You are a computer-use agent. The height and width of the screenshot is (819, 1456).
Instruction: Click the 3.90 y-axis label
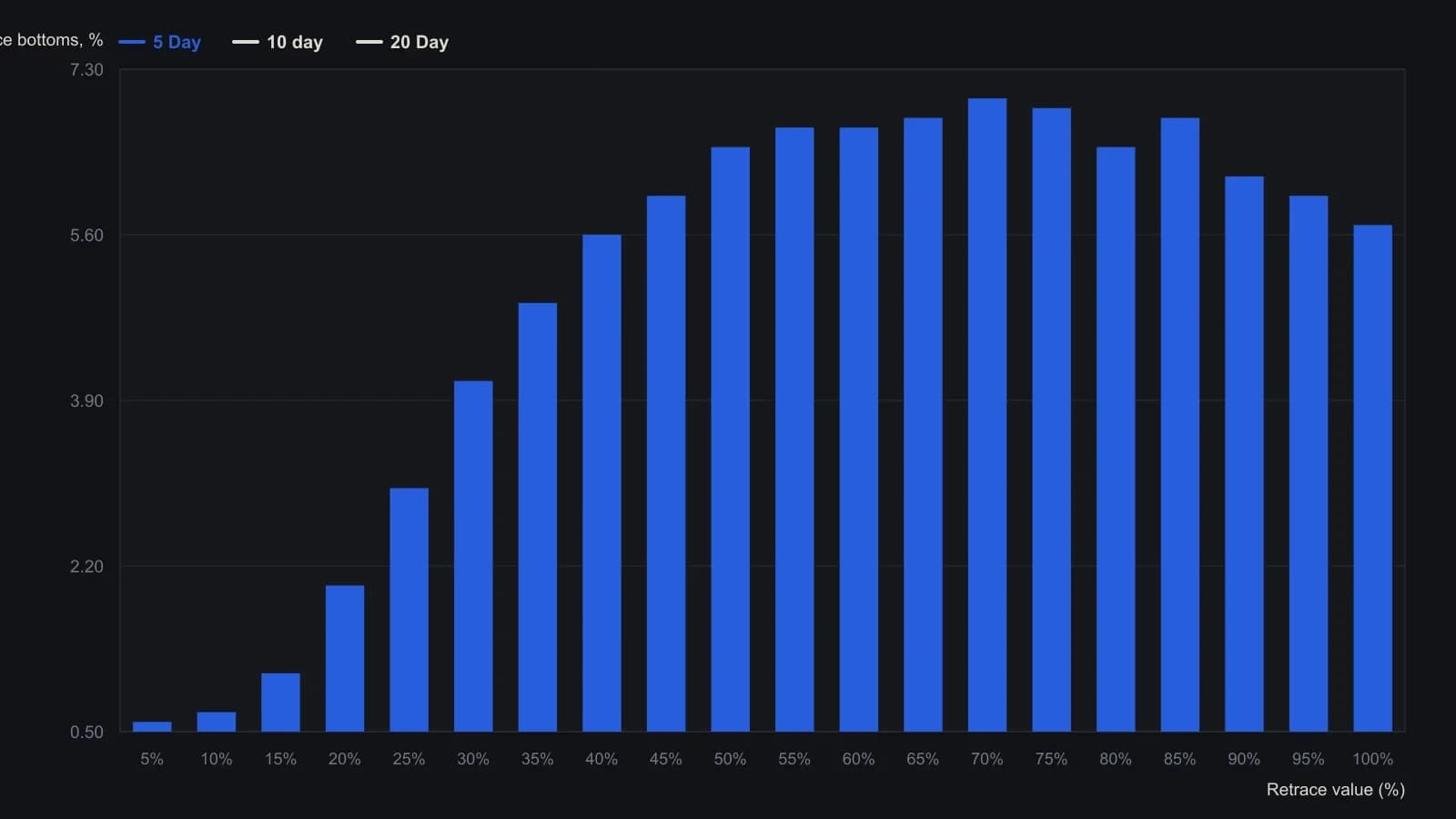click(x=86, y=401)
